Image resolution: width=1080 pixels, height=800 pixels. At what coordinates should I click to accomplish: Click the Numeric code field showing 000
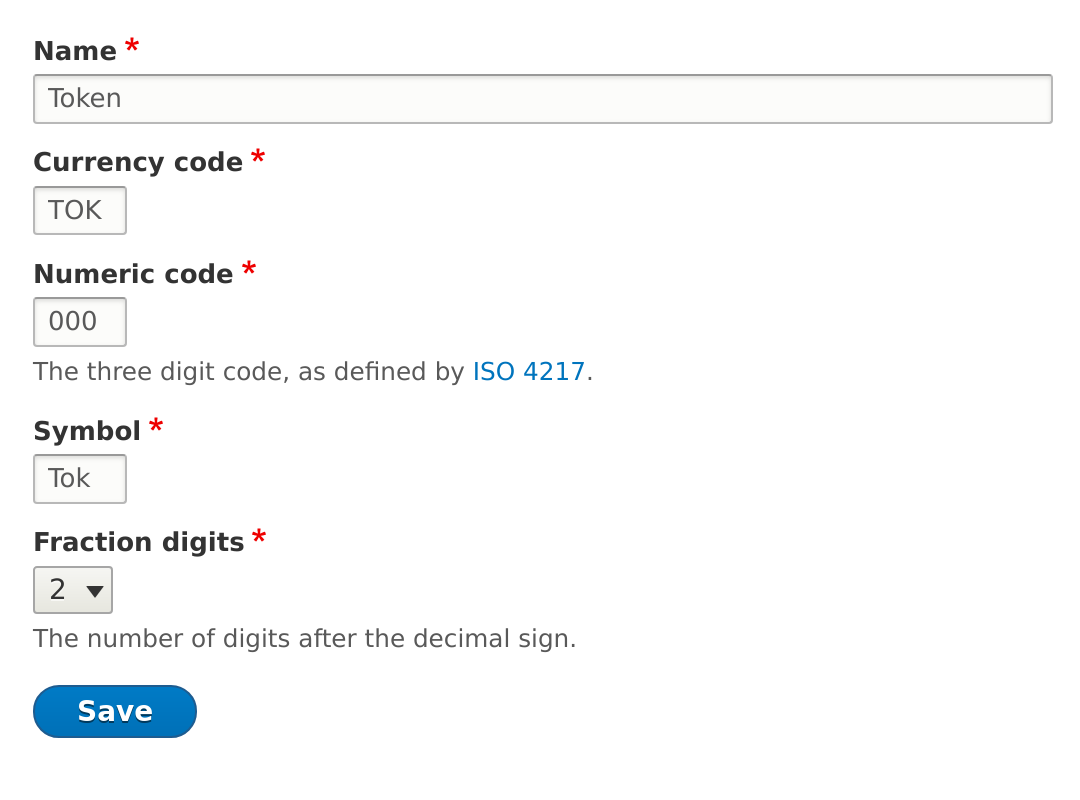pyautogui.click(x=80, y=322)
